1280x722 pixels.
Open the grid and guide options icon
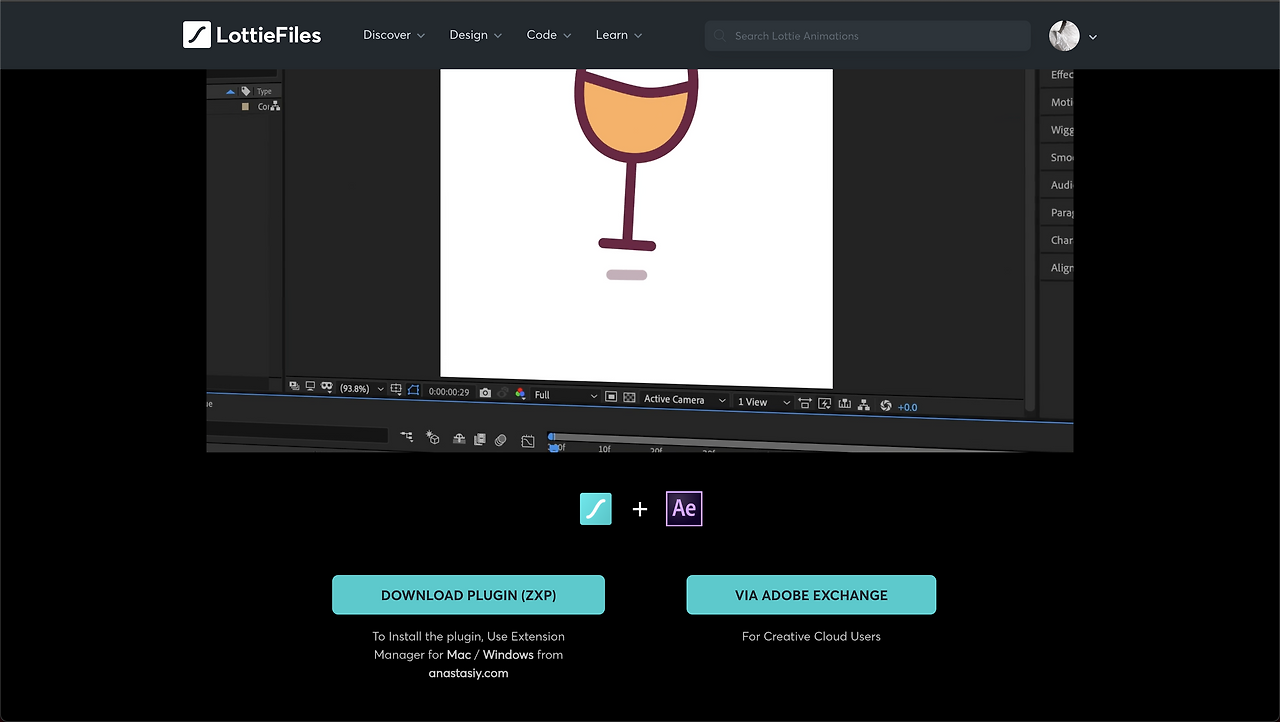[396, 389]
